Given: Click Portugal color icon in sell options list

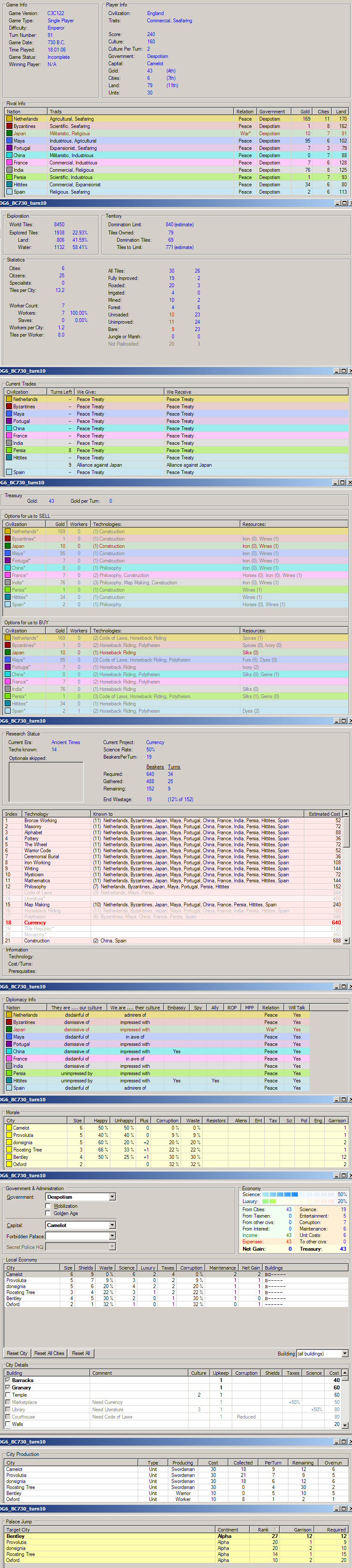Looking at the screenshot, I should point(8,561).
